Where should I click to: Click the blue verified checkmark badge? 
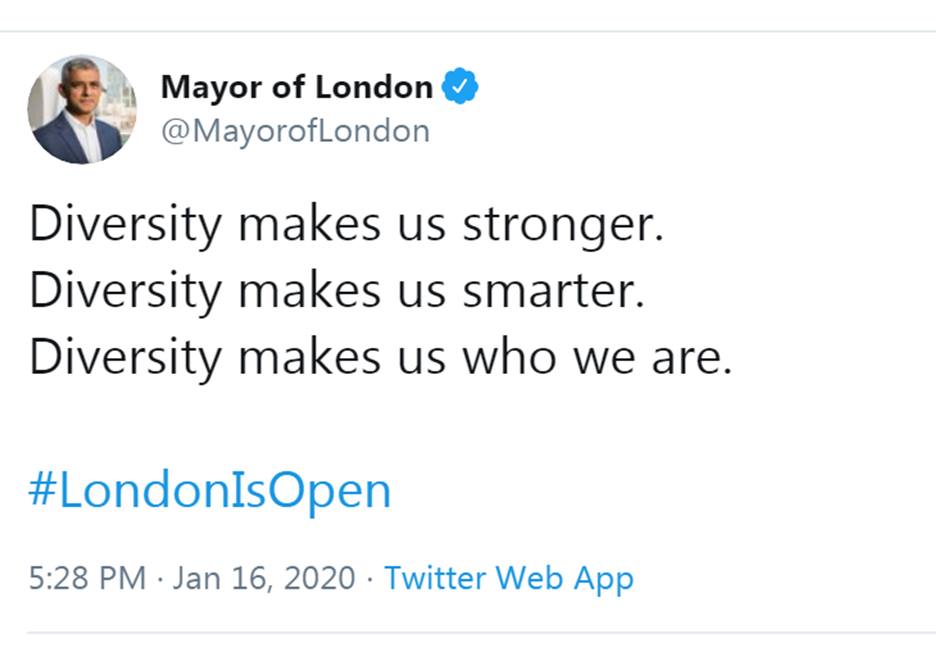coord(461,87)
